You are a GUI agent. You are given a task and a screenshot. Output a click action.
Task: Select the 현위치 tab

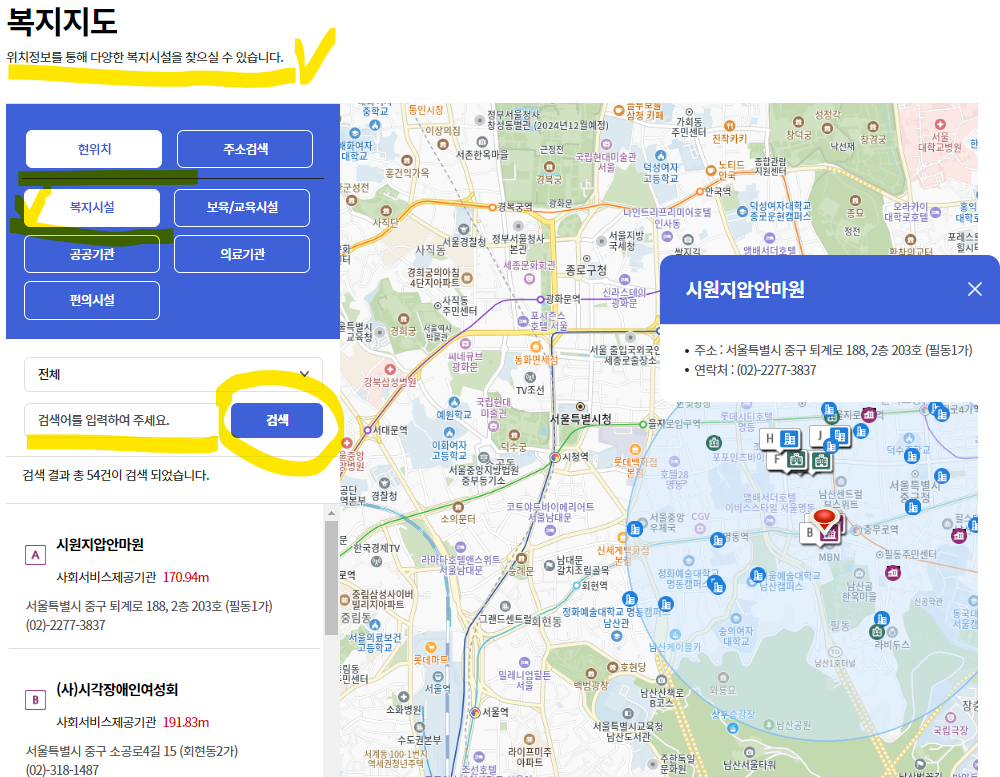click(91, 148)
